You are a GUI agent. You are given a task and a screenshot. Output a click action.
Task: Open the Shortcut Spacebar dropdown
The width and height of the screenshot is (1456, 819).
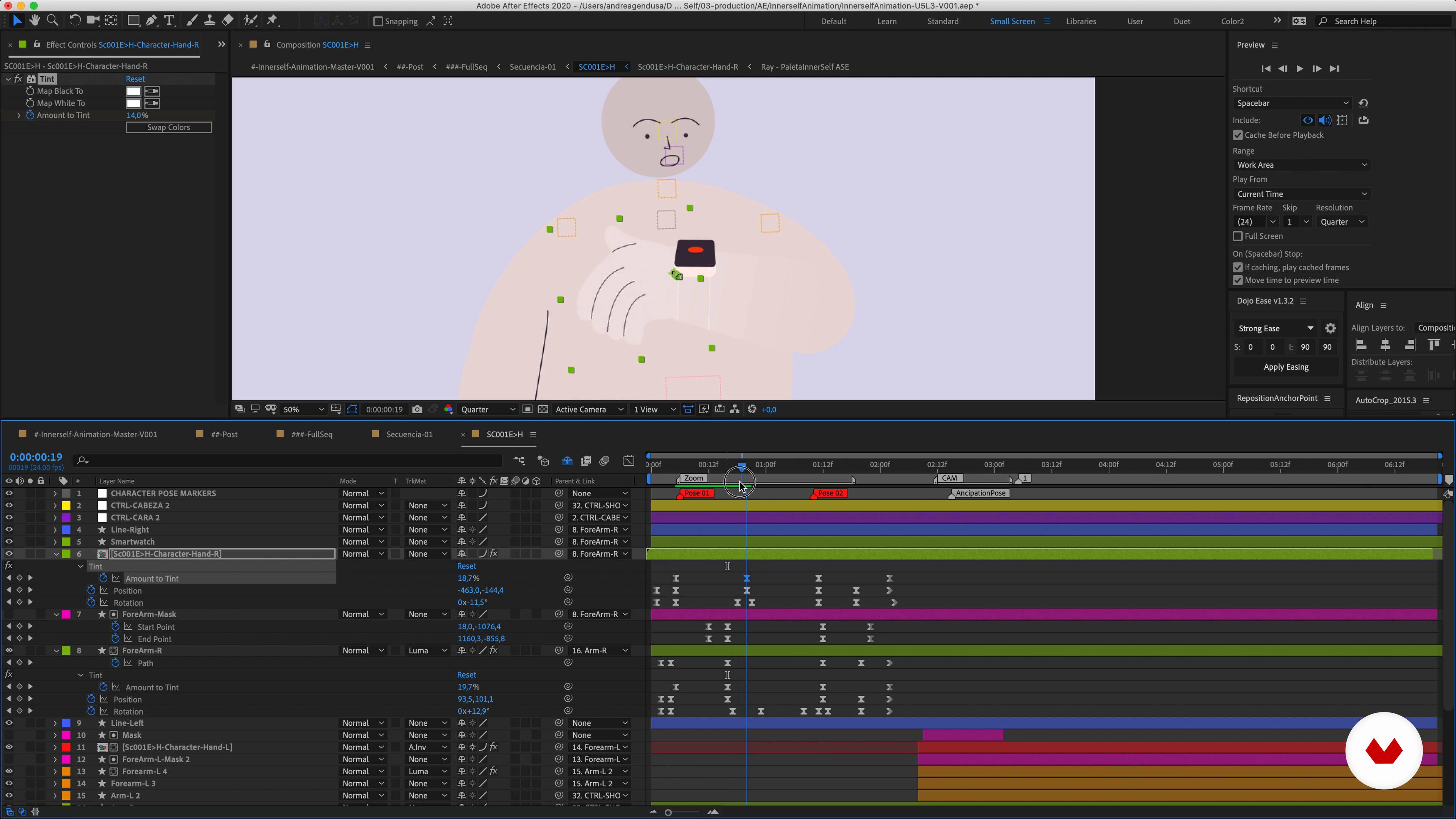(1292, 103)
